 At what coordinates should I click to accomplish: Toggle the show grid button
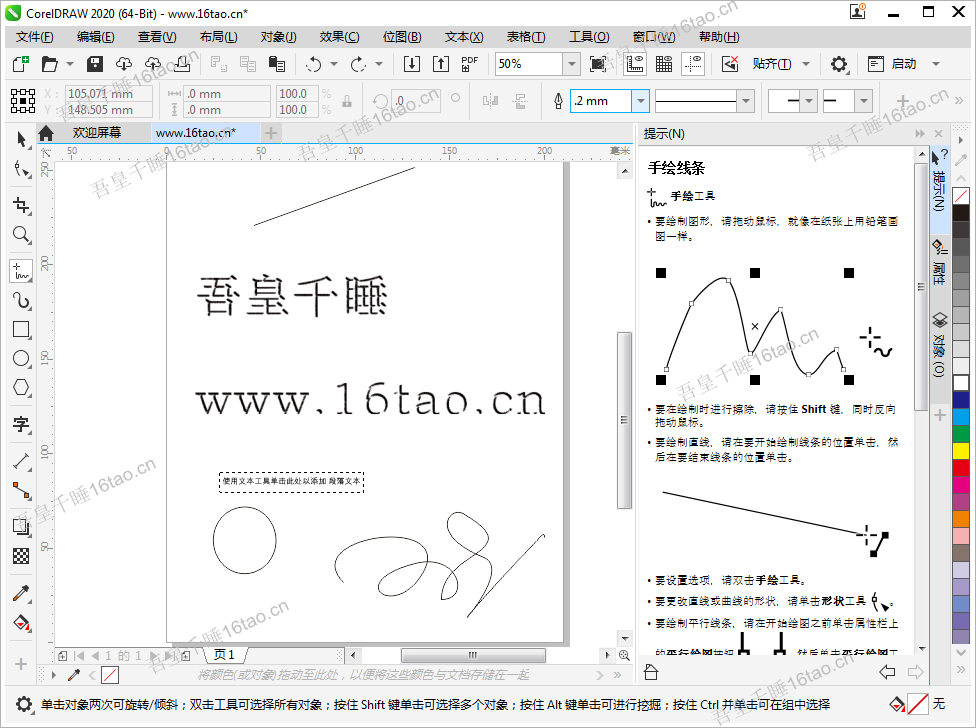coord(664,64)
